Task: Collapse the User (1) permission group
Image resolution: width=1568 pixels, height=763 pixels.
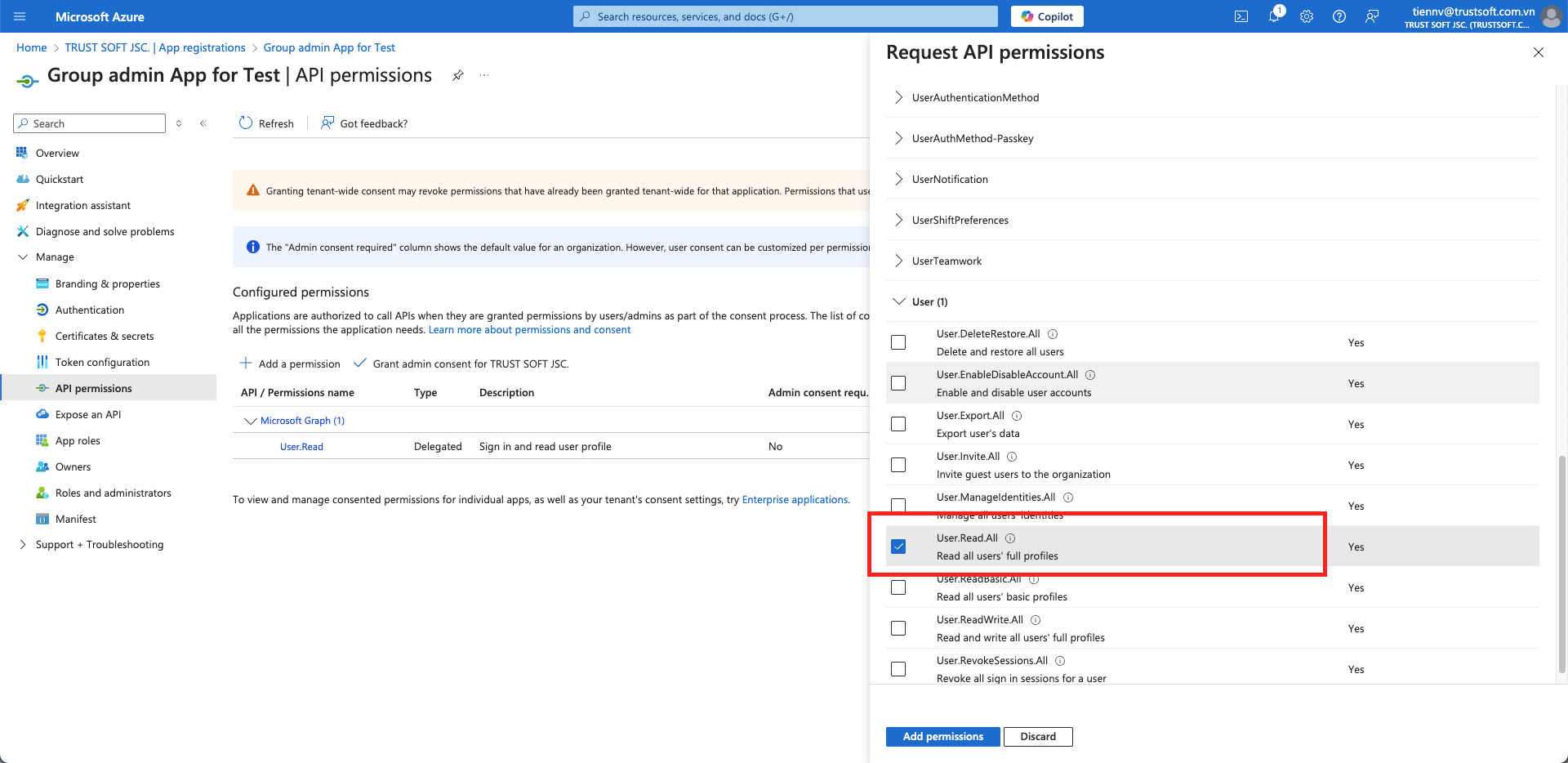Action: (898, 301)
